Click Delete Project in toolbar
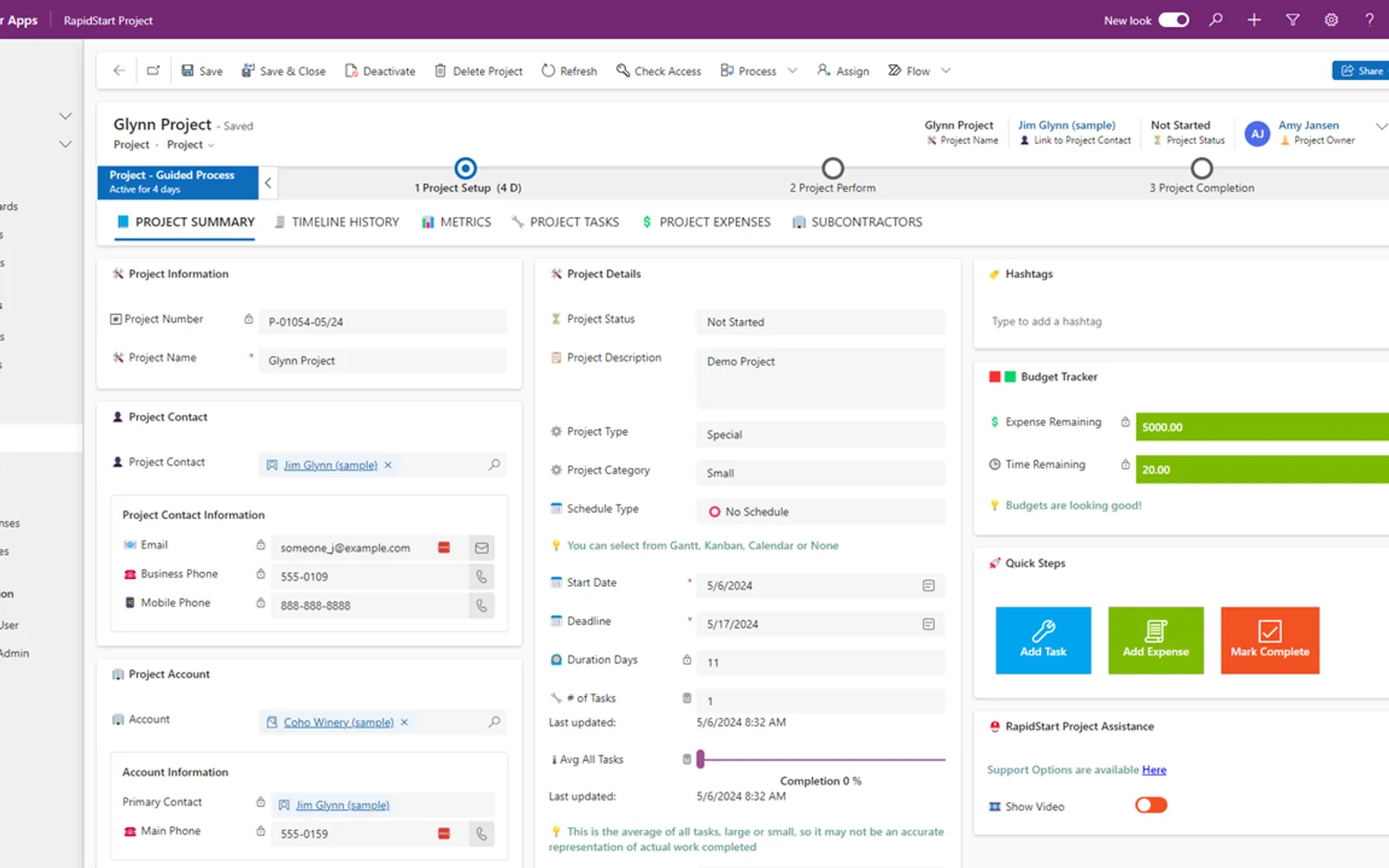1389x868 pixels. coord(478,71)
